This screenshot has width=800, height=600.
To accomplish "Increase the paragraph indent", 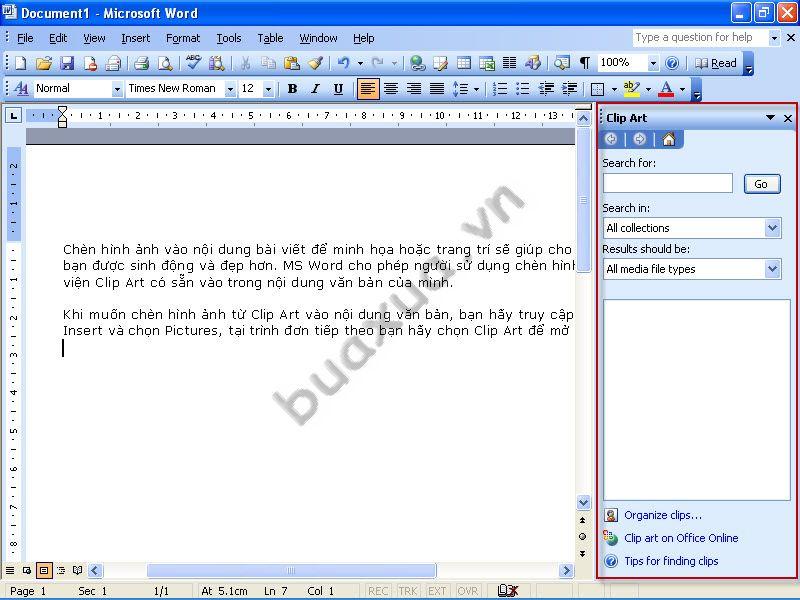I will pos(569,89).
